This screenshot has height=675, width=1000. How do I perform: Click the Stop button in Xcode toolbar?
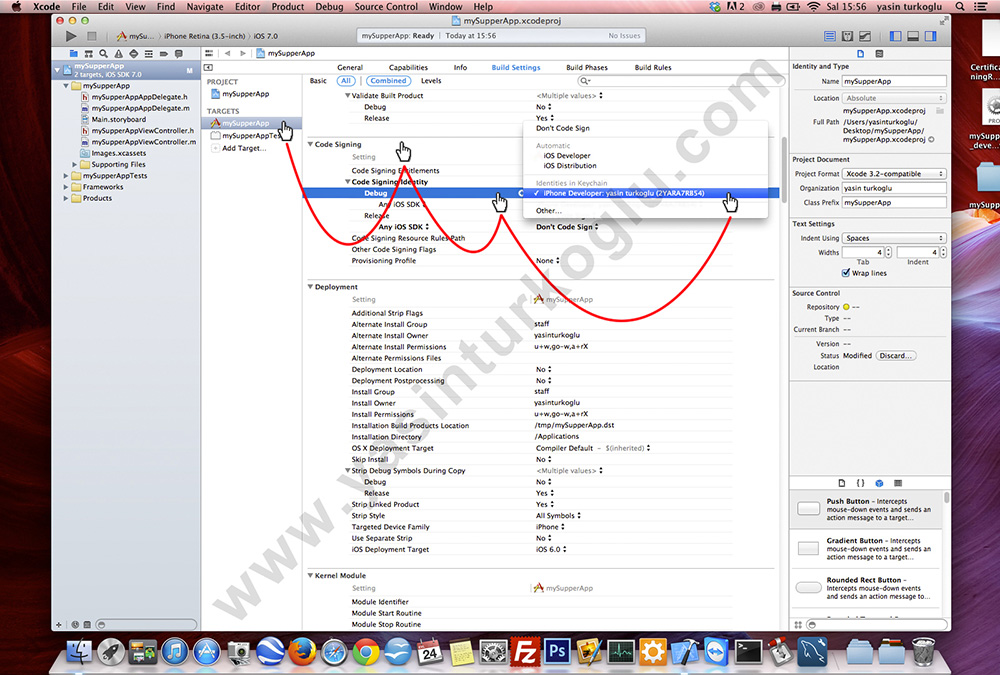92,36
